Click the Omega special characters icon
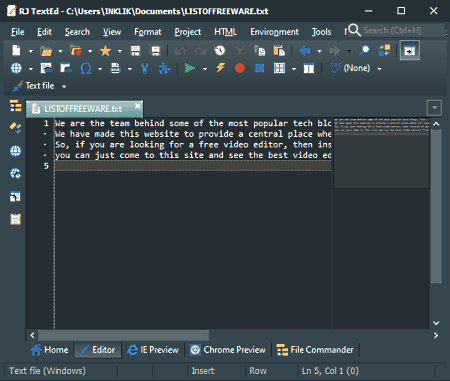450x381 pixels. click(x=86, y=68)
